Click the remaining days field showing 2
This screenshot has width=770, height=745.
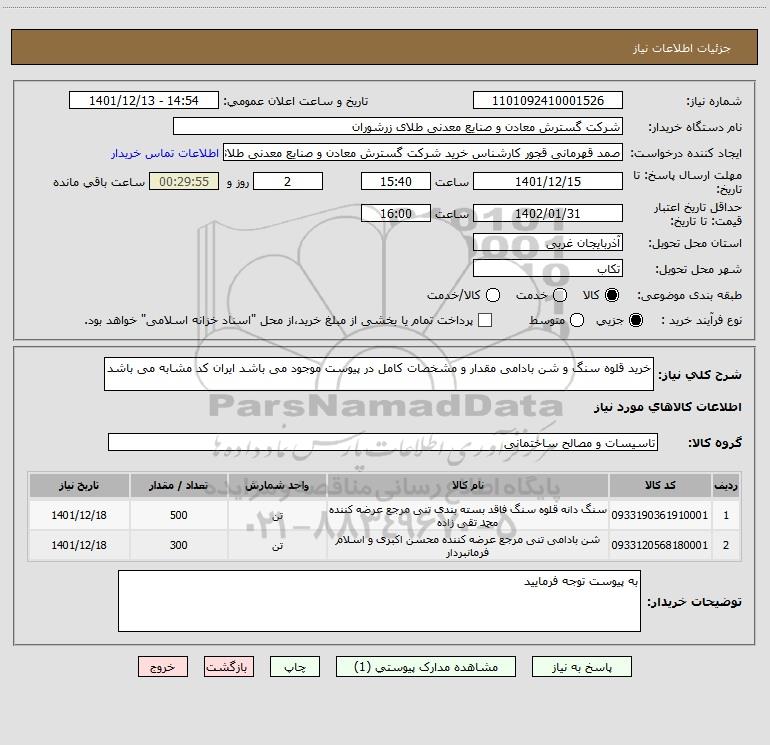(x=288, y=181)
